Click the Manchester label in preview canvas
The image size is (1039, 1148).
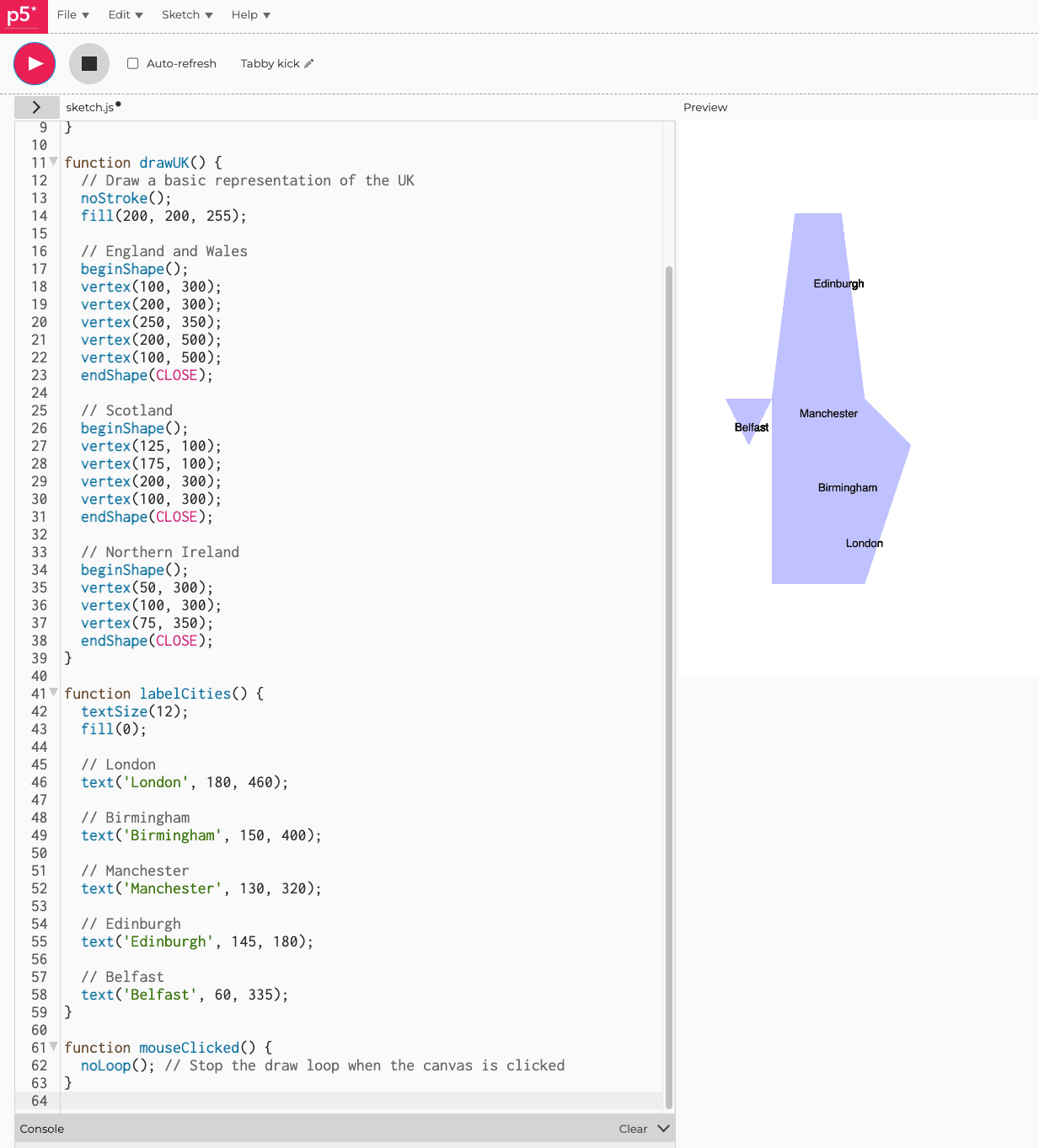[x=828, y=413]
